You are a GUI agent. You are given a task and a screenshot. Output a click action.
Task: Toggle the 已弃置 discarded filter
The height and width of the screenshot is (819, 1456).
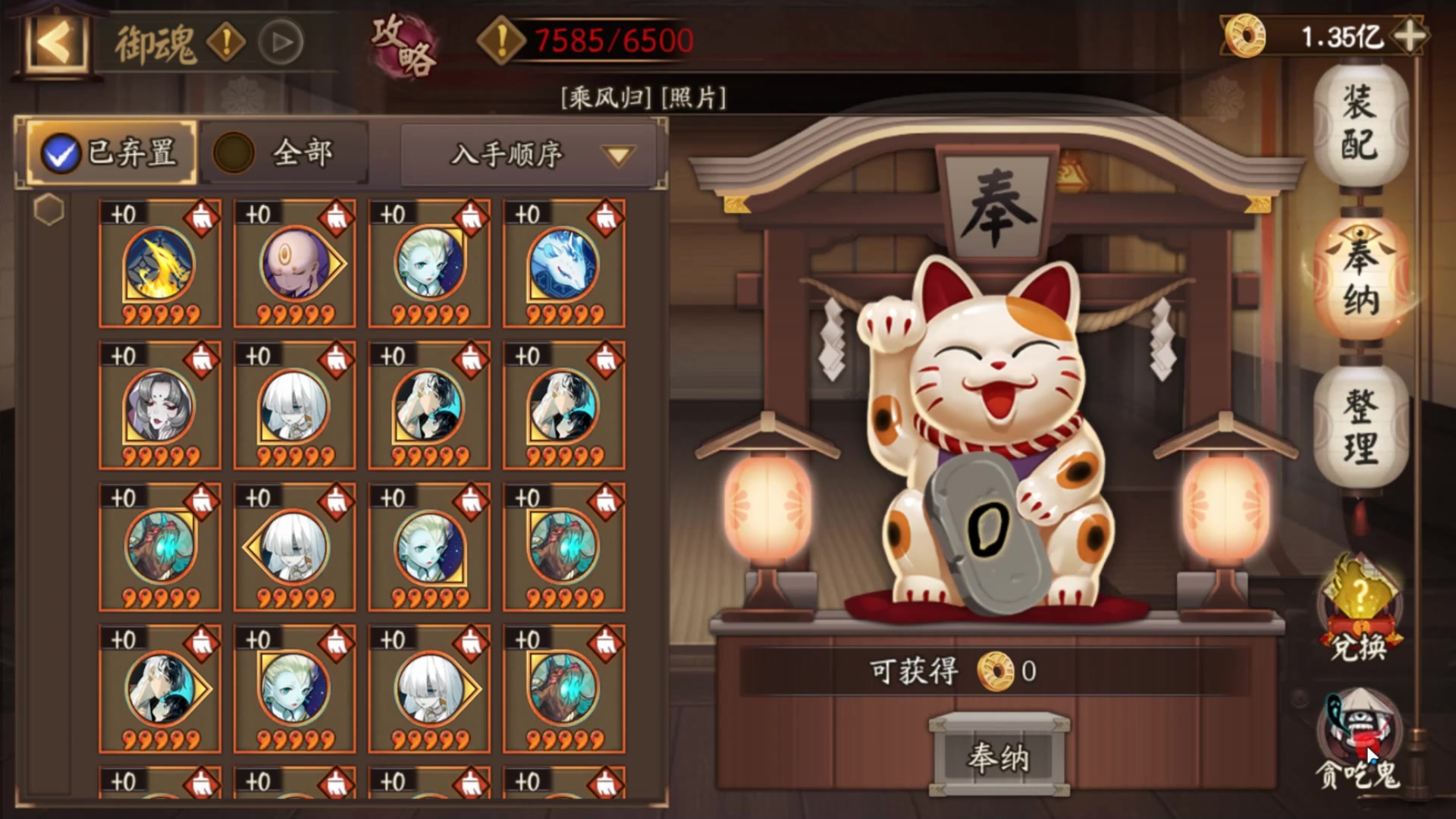[111, 153]
